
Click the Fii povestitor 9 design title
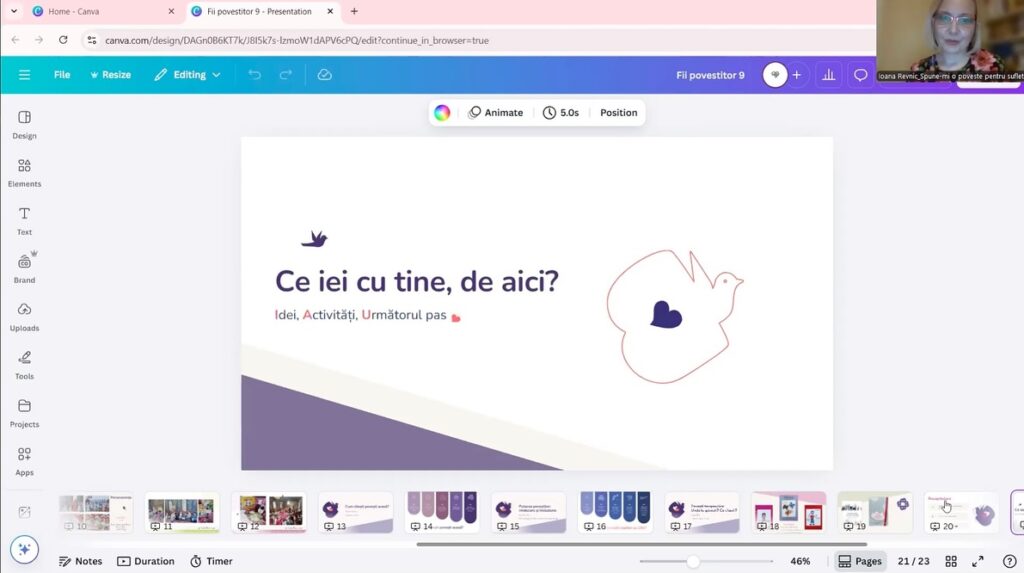(710, 75)
